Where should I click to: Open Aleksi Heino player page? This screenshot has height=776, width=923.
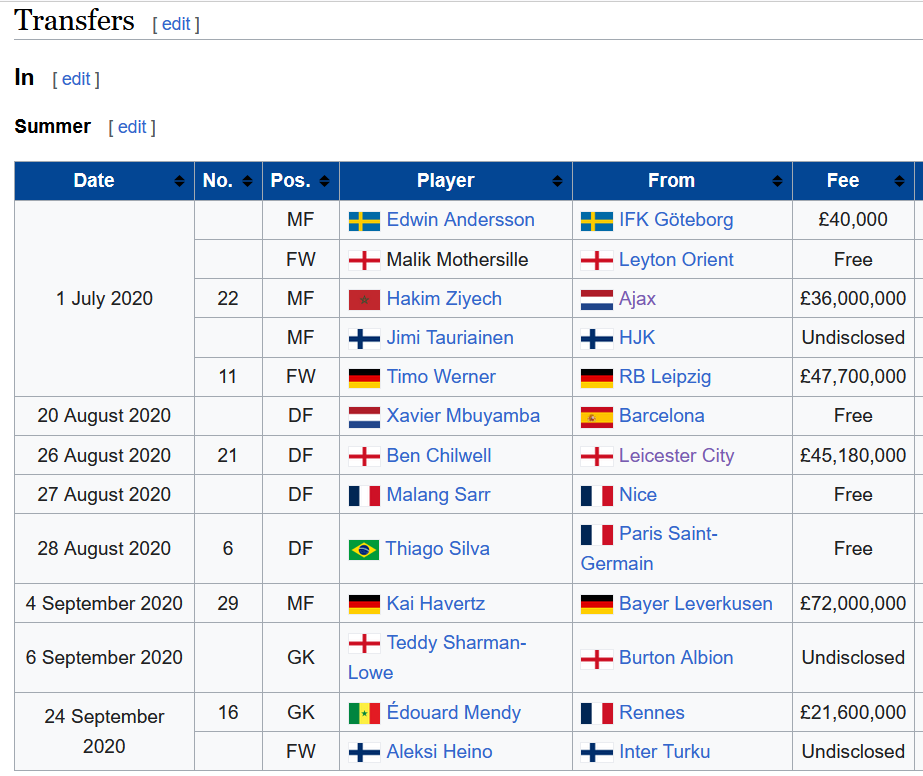pyautogui.click(x=439, y=752)
